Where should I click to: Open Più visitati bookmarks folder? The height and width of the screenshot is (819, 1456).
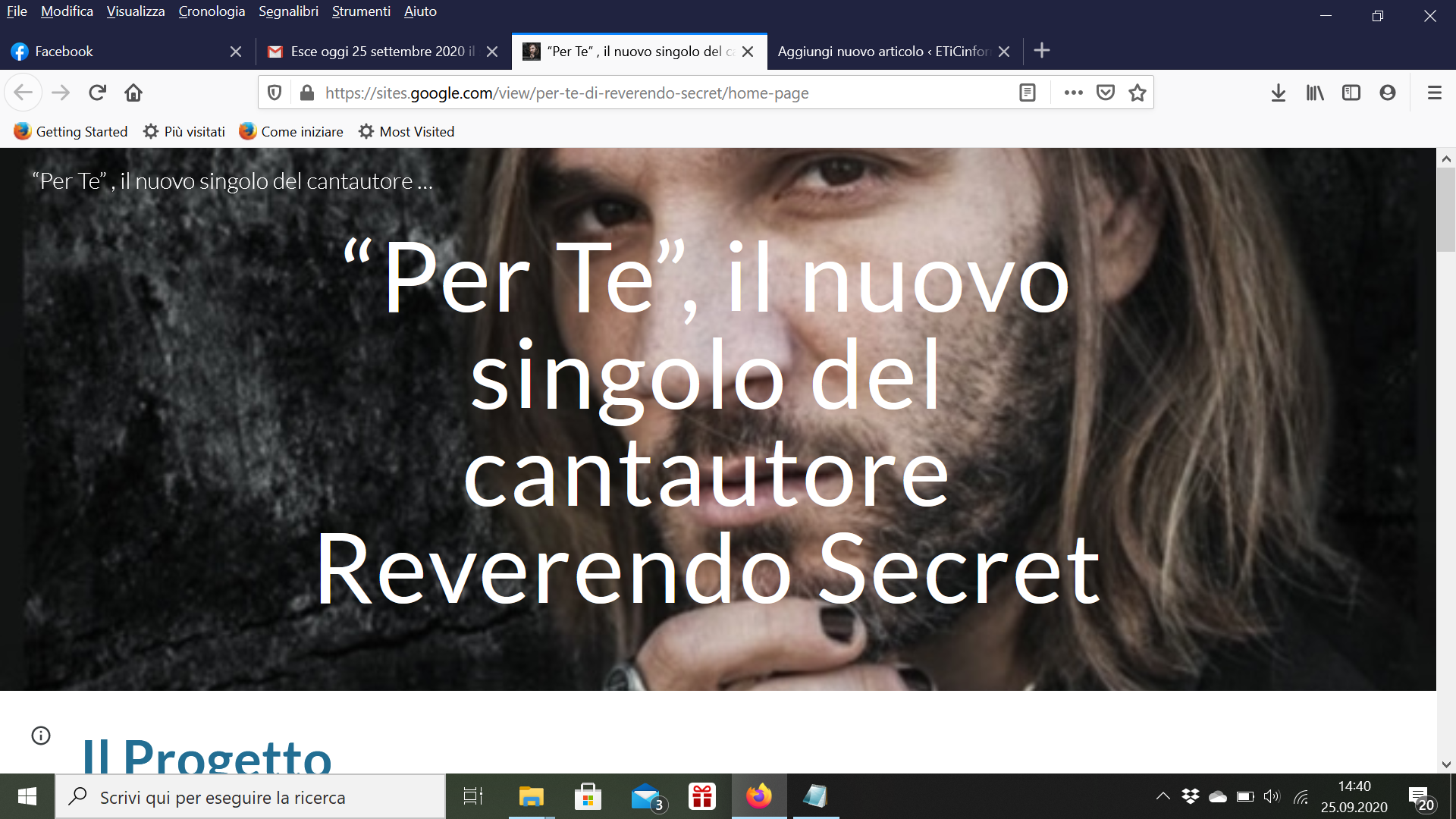[184, 131]
